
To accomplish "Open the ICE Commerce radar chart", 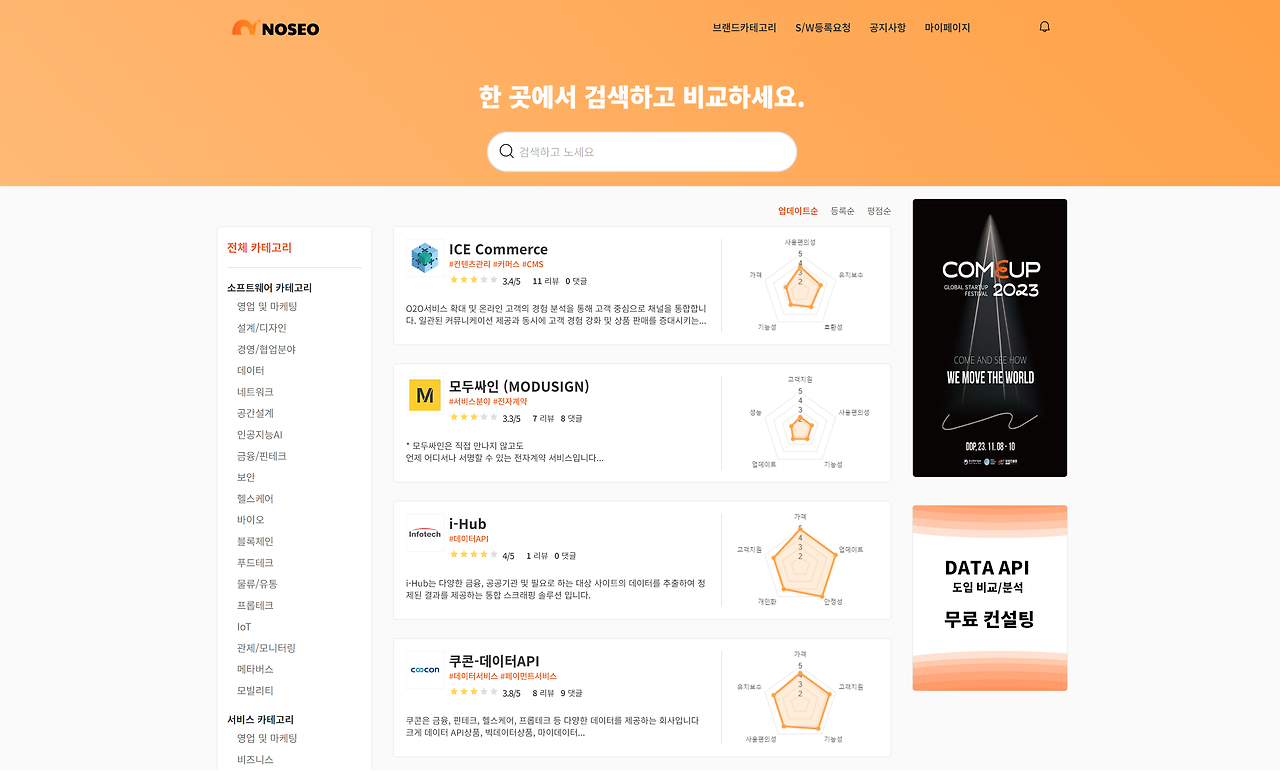I will 800,286.
